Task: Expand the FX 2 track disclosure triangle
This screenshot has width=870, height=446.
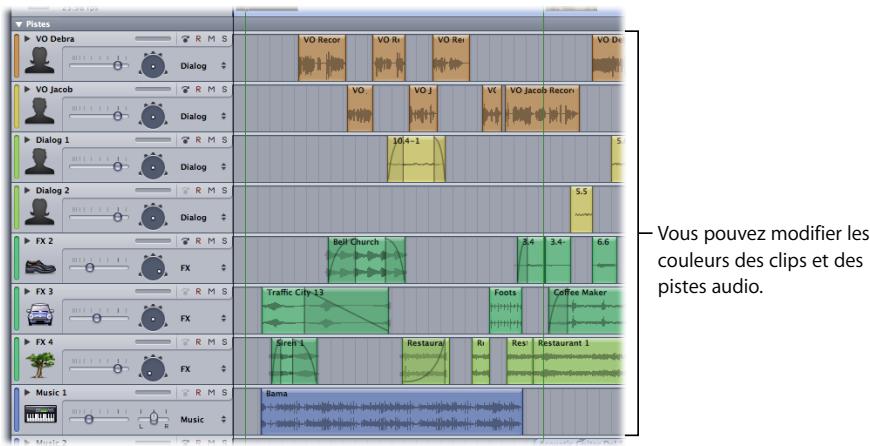Action: point(27,241)
